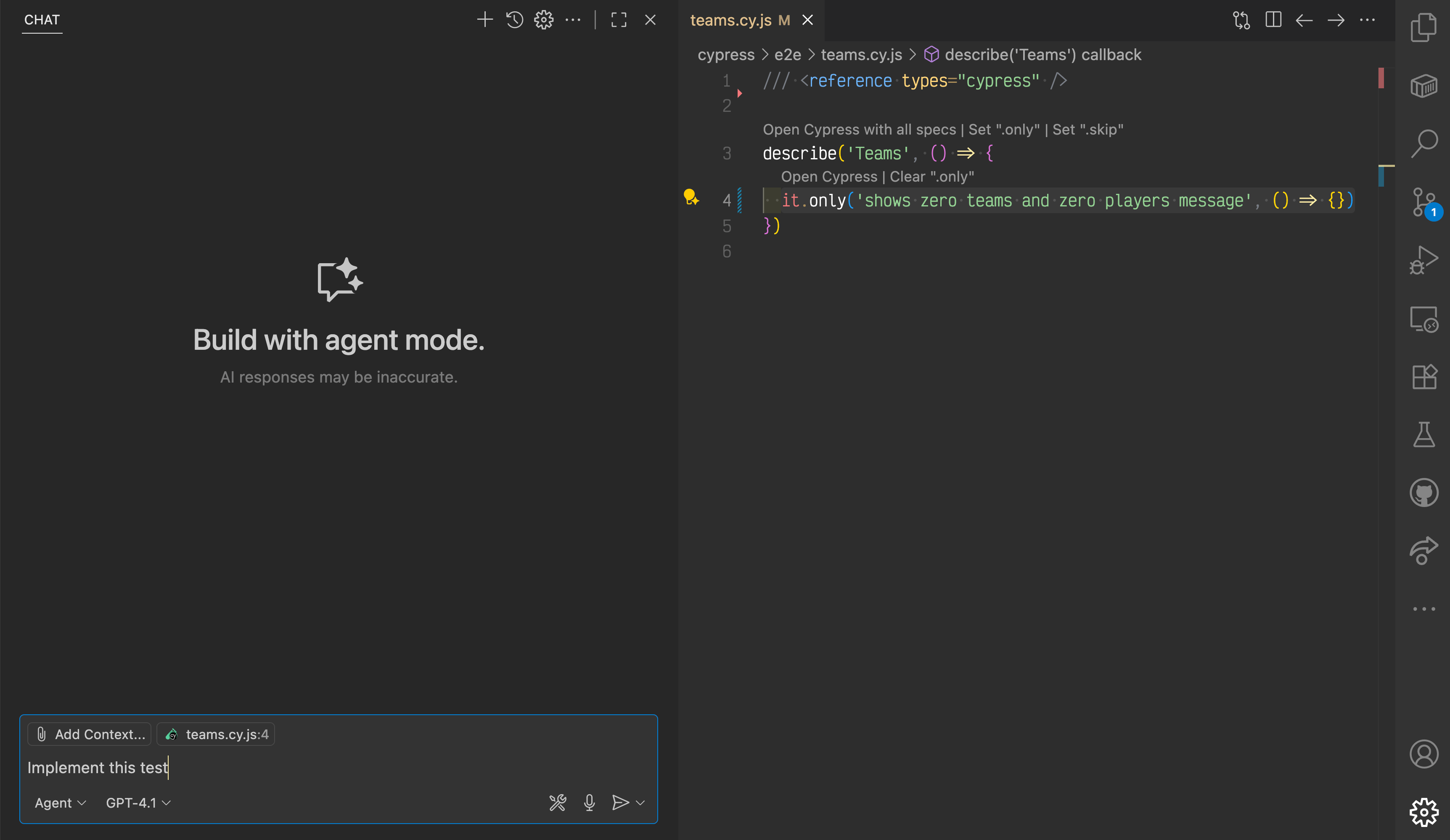The width and height of the screenshot is (1450, 840).
Task: Click the Set ".skip" code lens
Action: pos(1087,129)
